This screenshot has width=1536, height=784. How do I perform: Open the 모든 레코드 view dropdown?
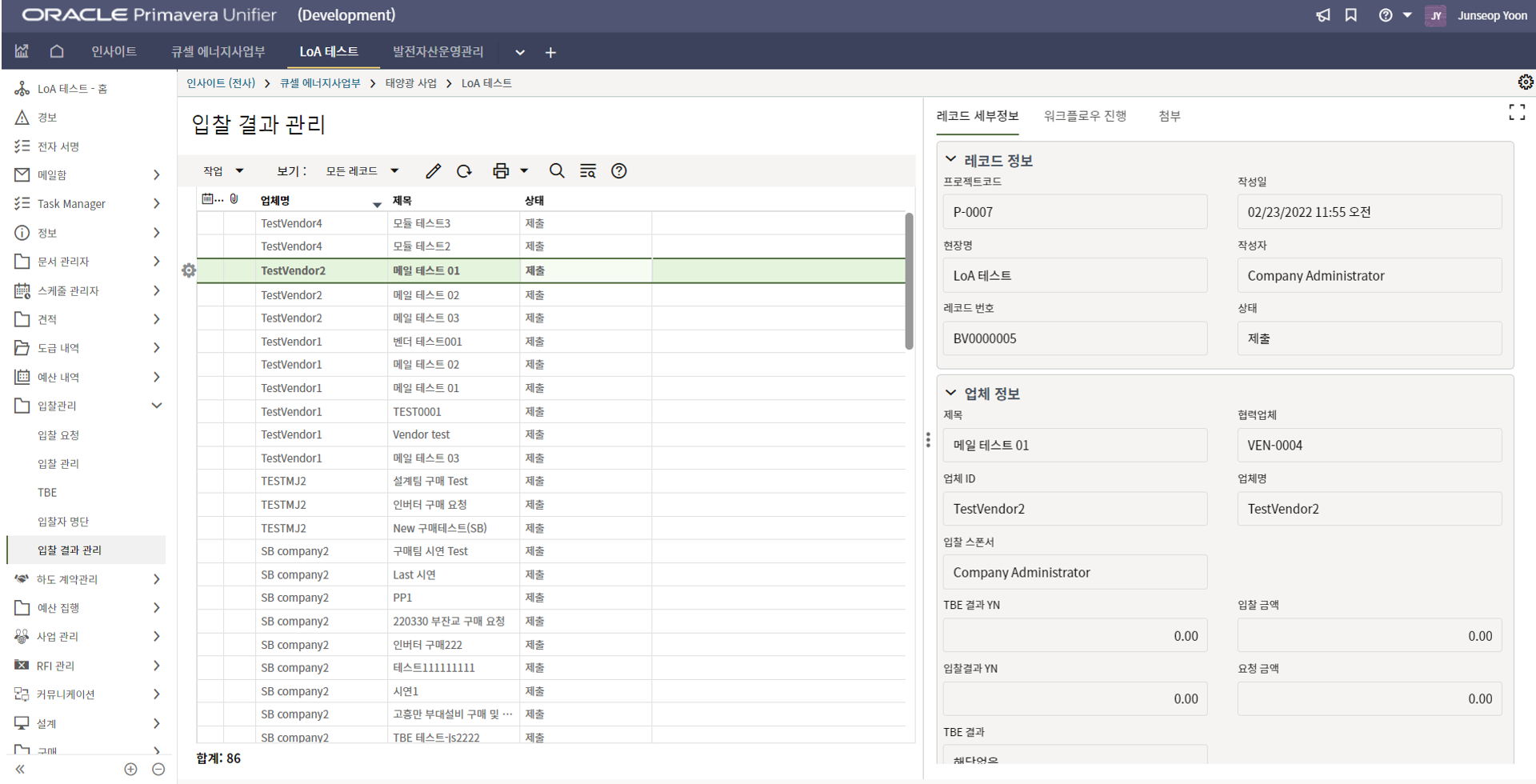[362, 171]
